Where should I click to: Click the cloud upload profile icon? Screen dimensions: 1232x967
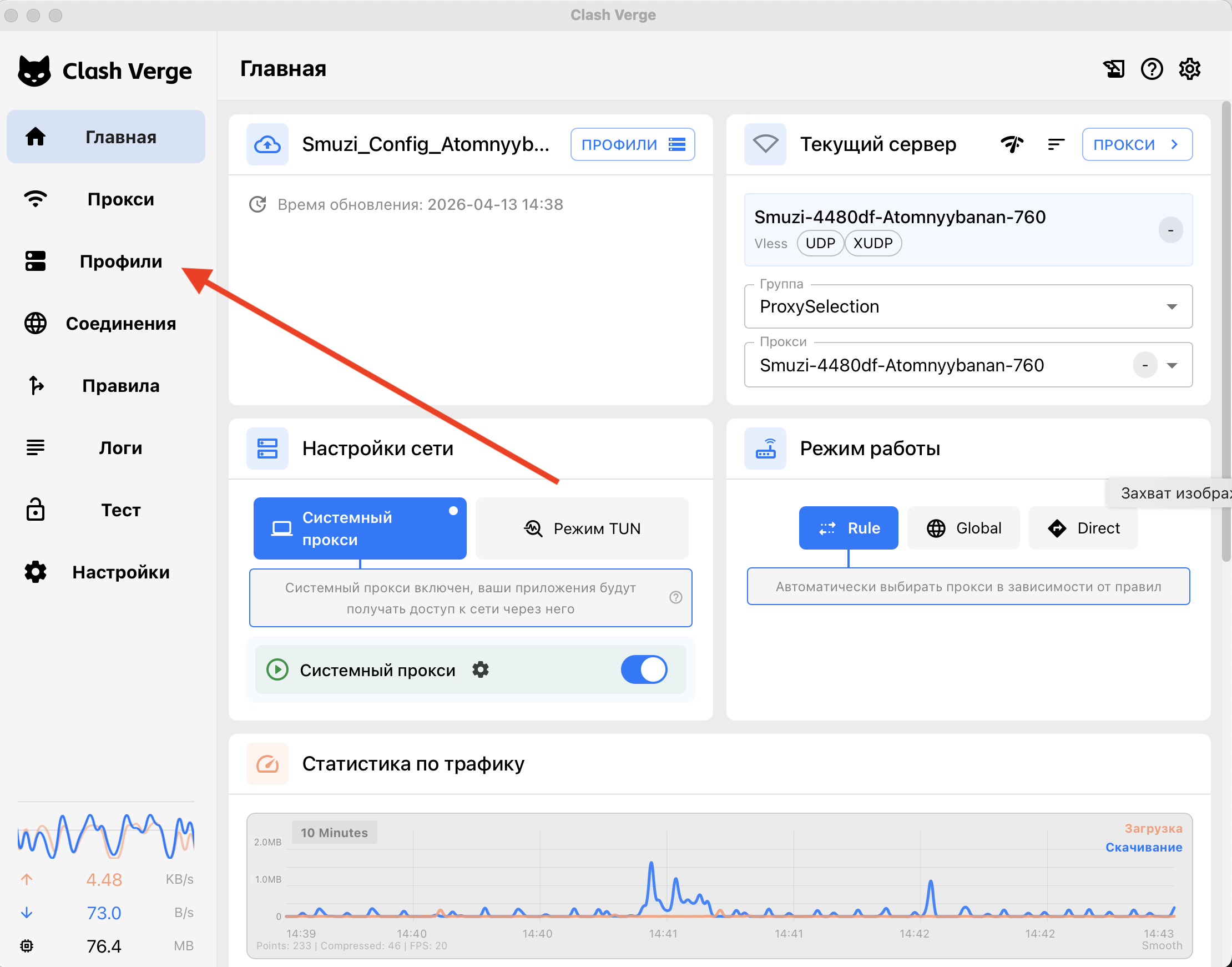pos(267,144)
